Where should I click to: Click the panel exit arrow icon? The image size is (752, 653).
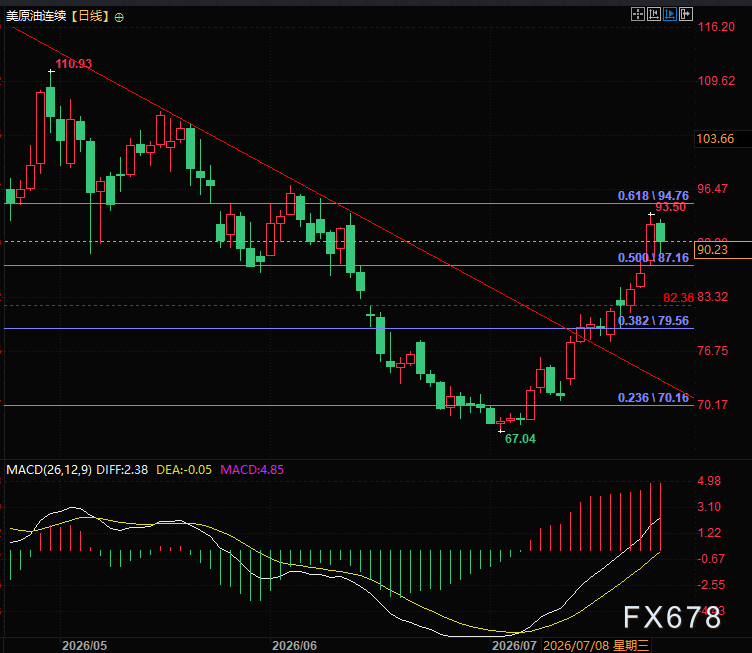coord(686,14)
